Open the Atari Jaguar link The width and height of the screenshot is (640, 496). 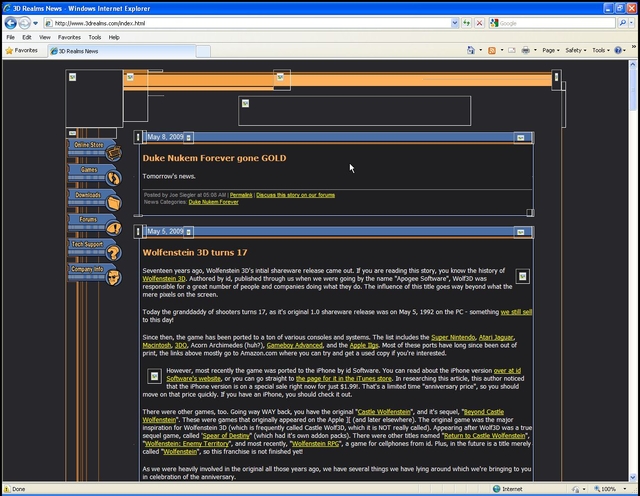496,337
